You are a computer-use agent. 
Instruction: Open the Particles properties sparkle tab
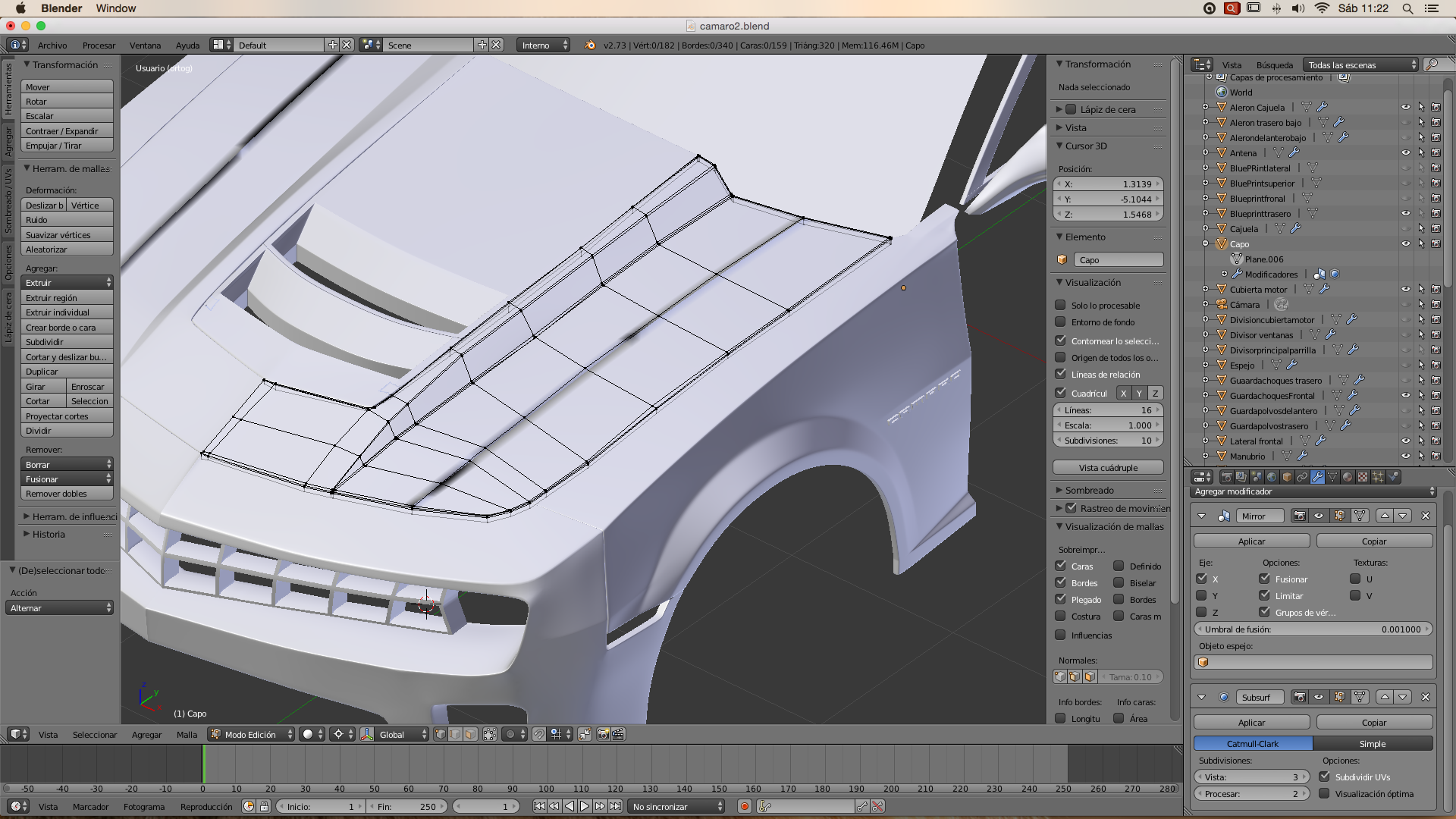click(x=1378, y=477)
